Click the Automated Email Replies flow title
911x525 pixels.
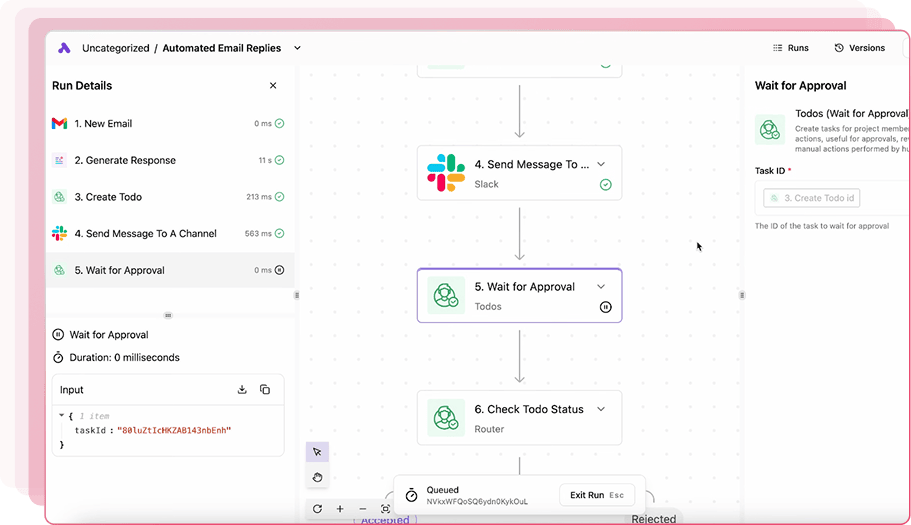pyautogui.click(x=221, y=48)
